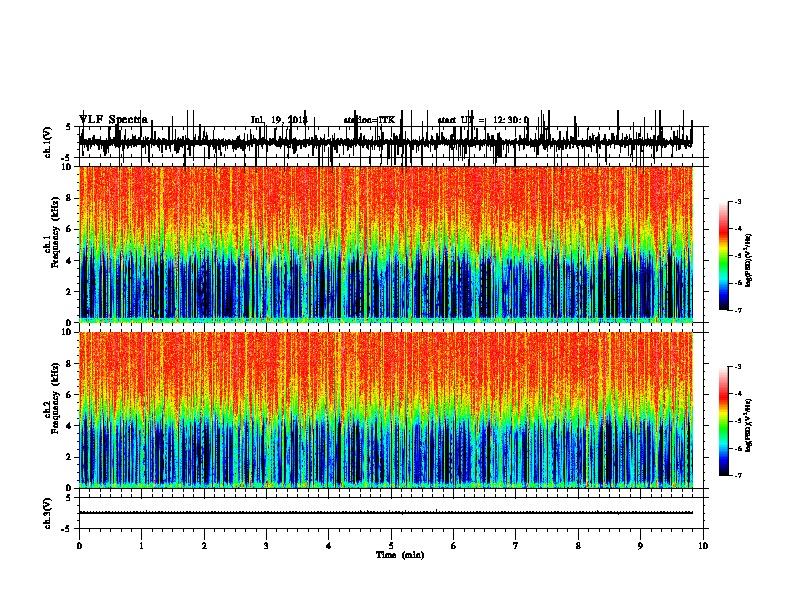Click the ch.1(V) waveform axis label
792x612 pixels.
(48, 142)
